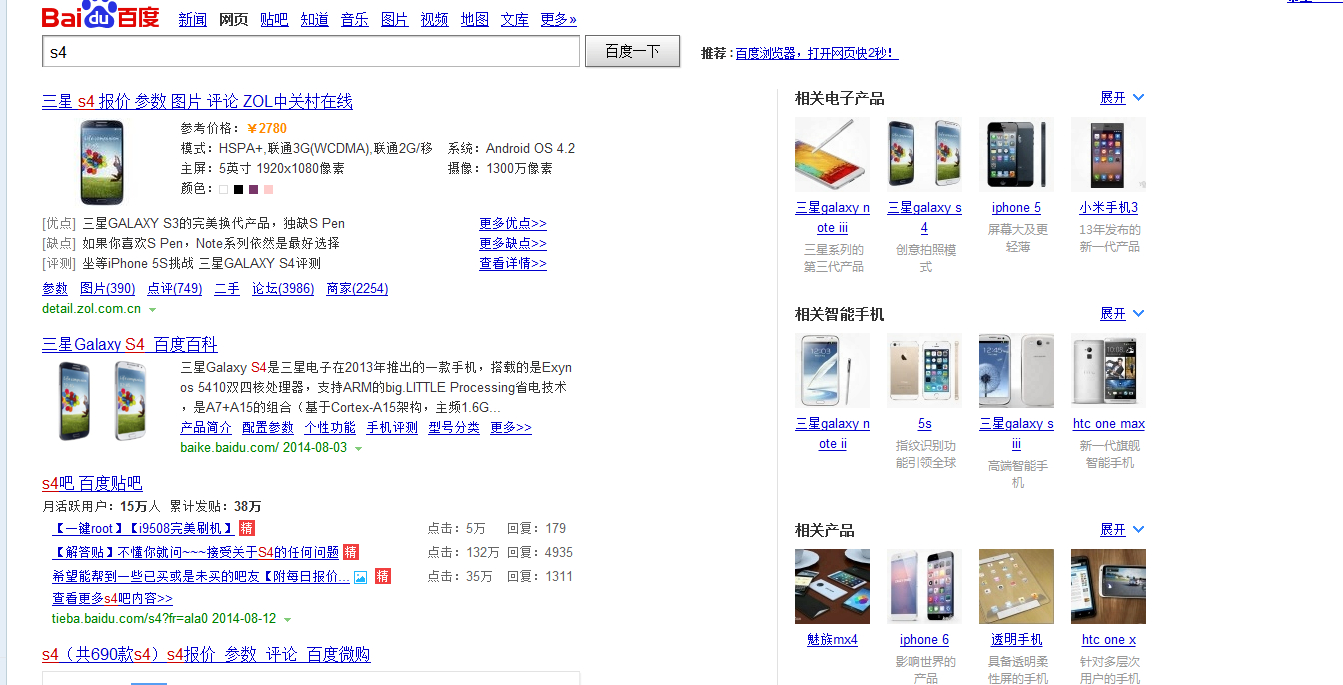The width and height of the screenshot is (1343, 685).
Task: Switch to 文库 search tab
Action: 515,19
